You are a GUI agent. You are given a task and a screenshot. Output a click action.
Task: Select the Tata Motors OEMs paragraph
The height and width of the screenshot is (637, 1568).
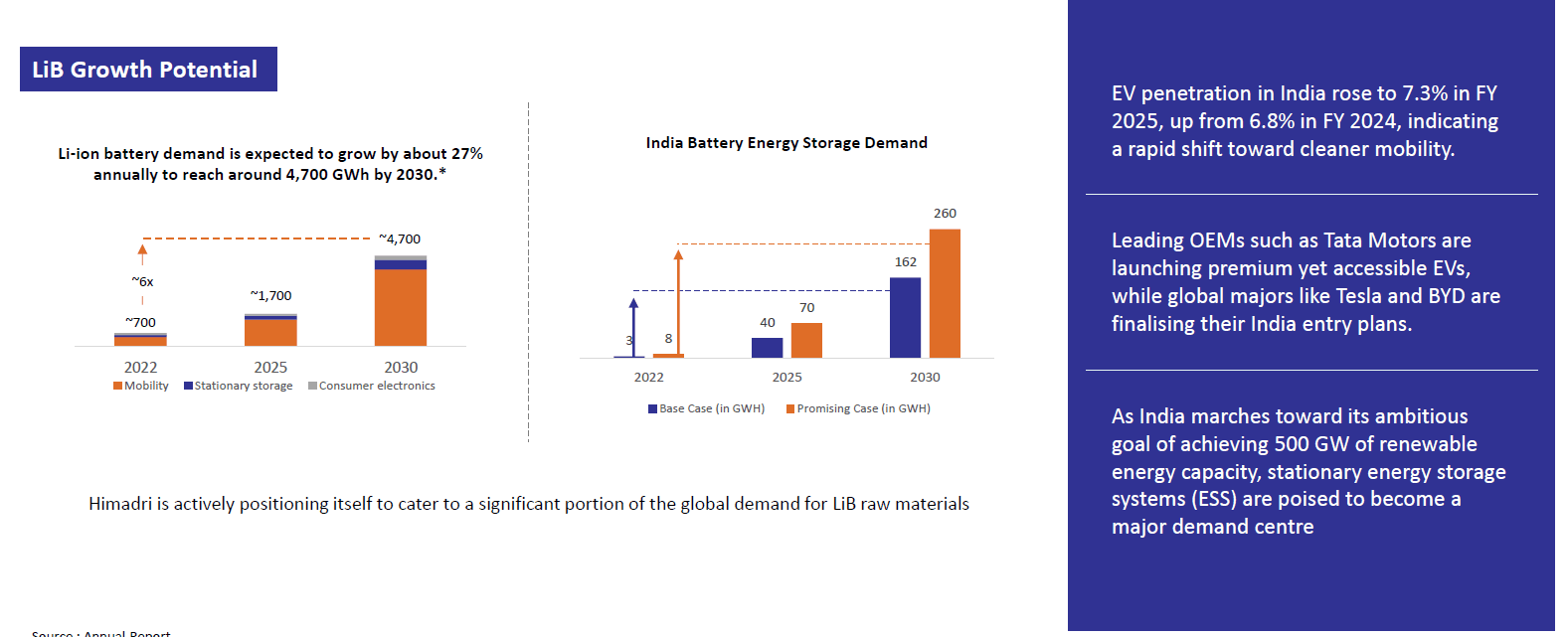pos(1305,282)
